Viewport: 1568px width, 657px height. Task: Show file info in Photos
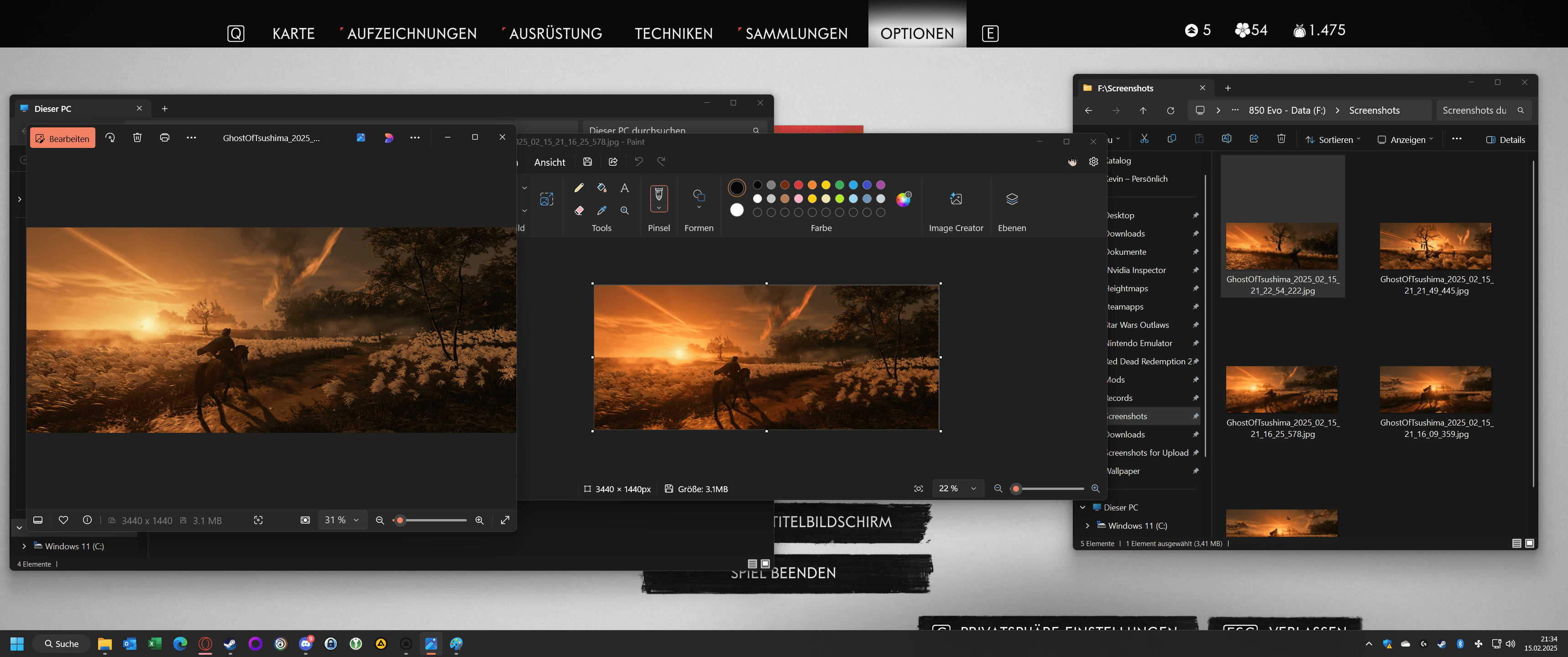(x=87, y=520)
